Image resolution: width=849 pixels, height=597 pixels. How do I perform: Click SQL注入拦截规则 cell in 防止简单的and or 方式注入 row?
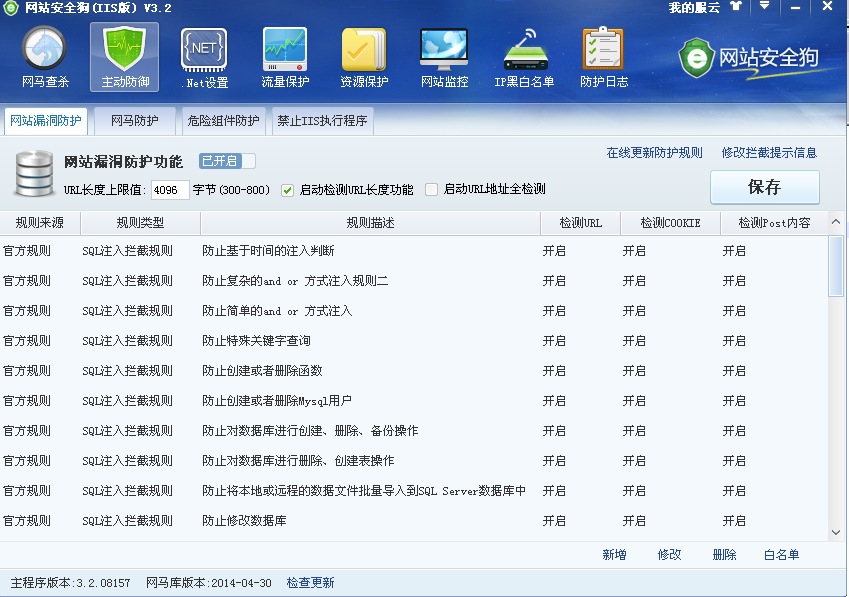(127, 311)
